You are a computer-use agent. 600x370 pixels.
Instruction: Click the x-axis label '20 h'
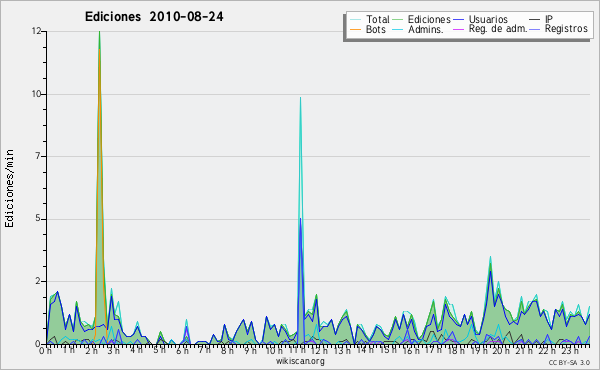(500, 350)
